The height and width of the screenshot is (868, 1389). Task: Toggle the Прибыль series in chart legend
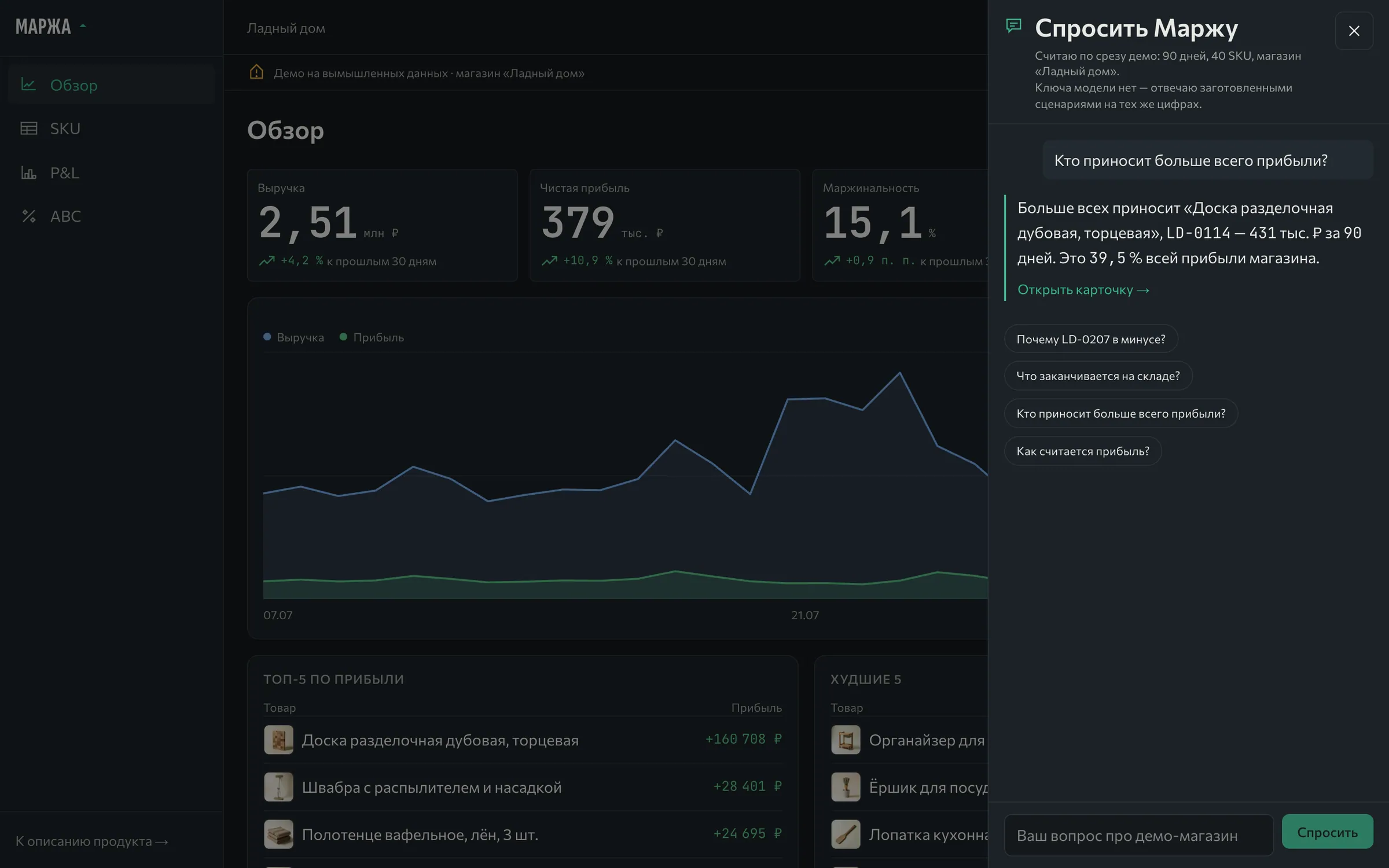coord(372,337)
